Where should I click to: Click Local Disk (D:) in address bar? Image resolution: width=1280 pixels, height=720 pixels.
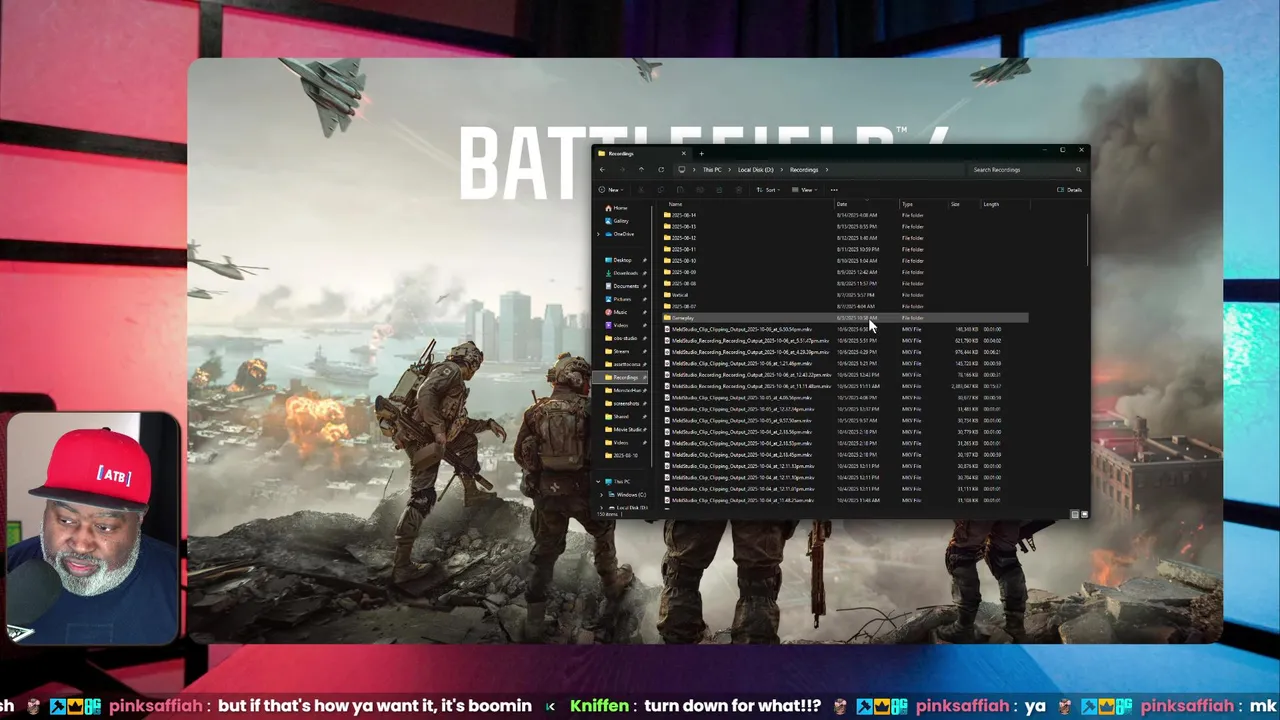point(755,169)
